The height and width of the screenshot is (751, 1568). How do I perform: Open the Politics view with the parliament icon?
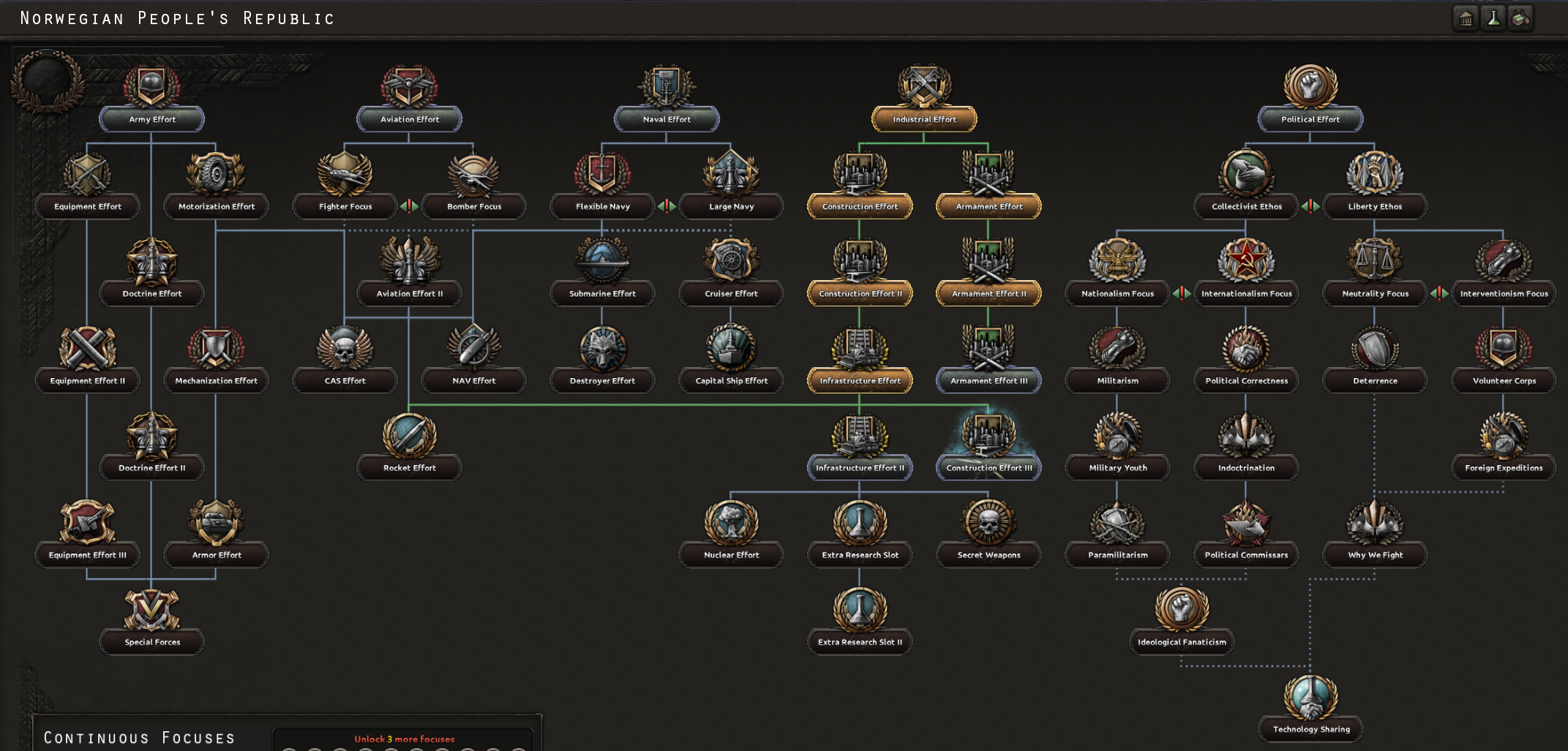[1466, 18]
